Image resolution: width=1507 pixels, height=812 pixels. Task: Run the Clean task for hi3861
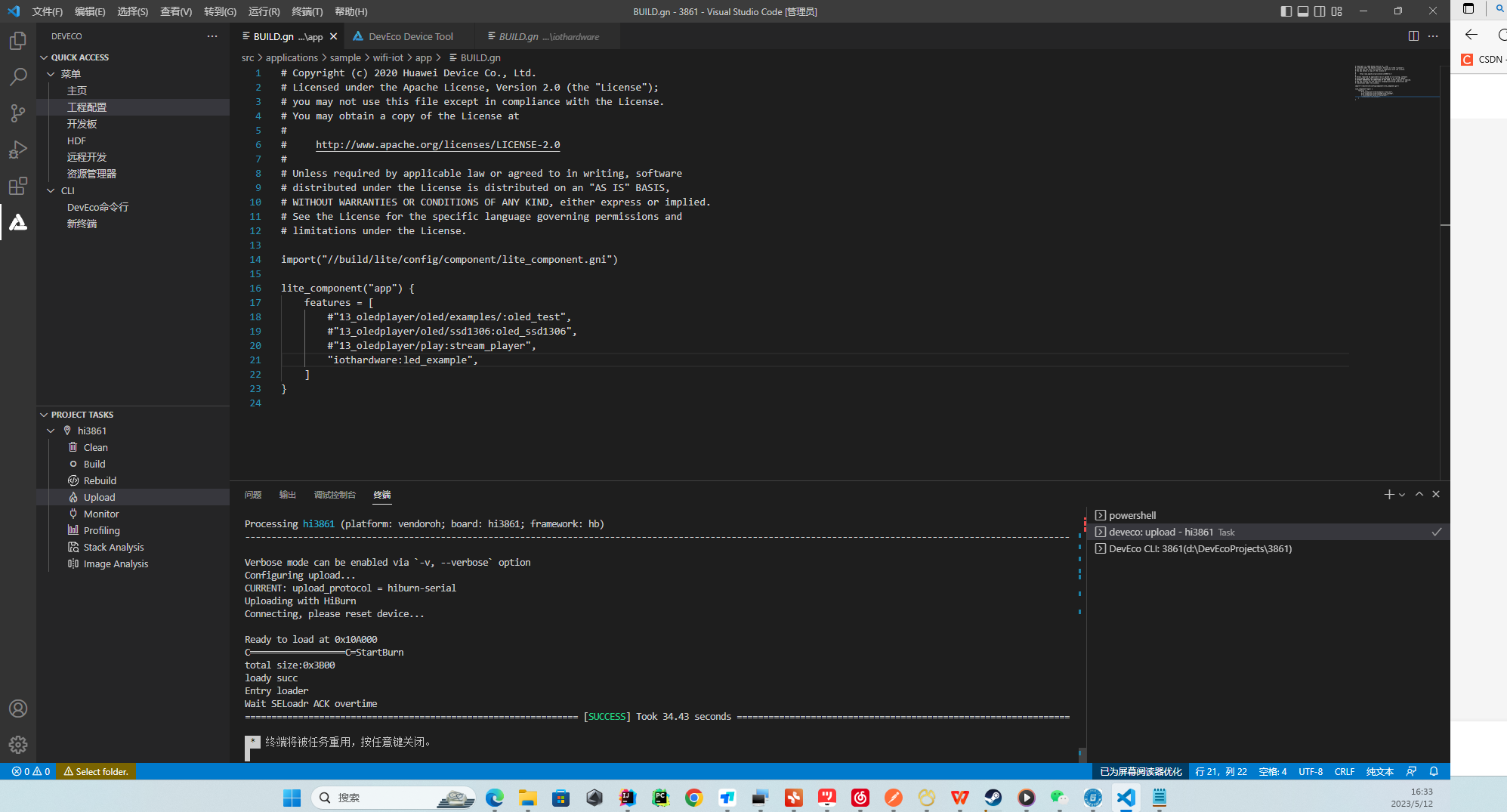click(x=95, y=447)
